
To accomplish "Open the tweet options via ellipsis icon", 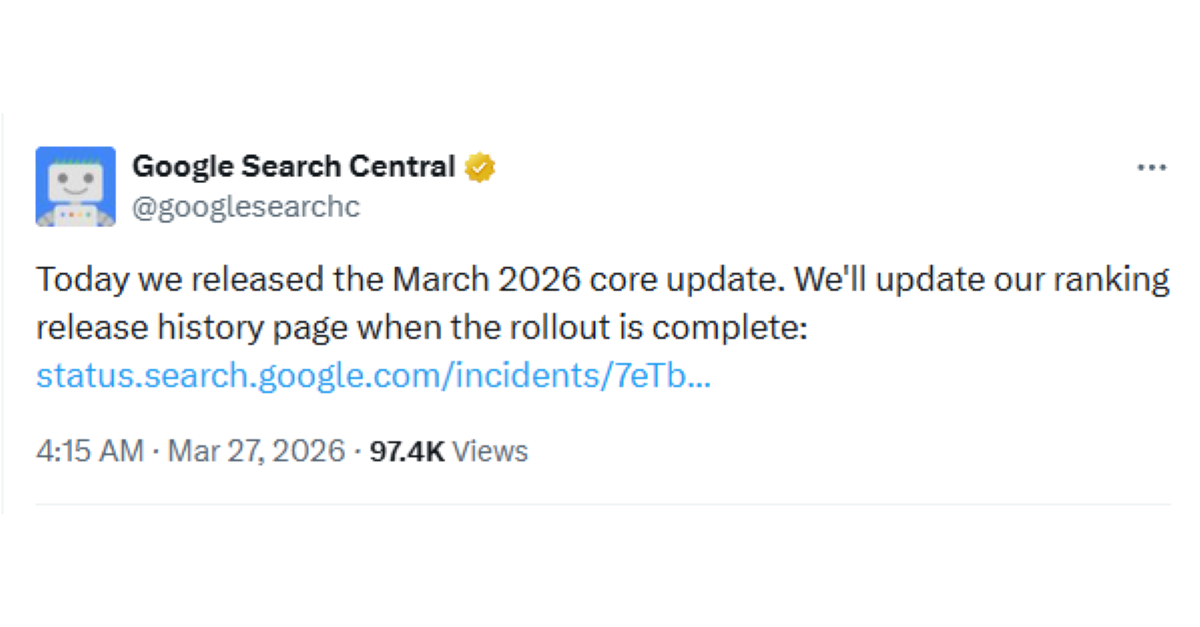I will (1152, 167).
